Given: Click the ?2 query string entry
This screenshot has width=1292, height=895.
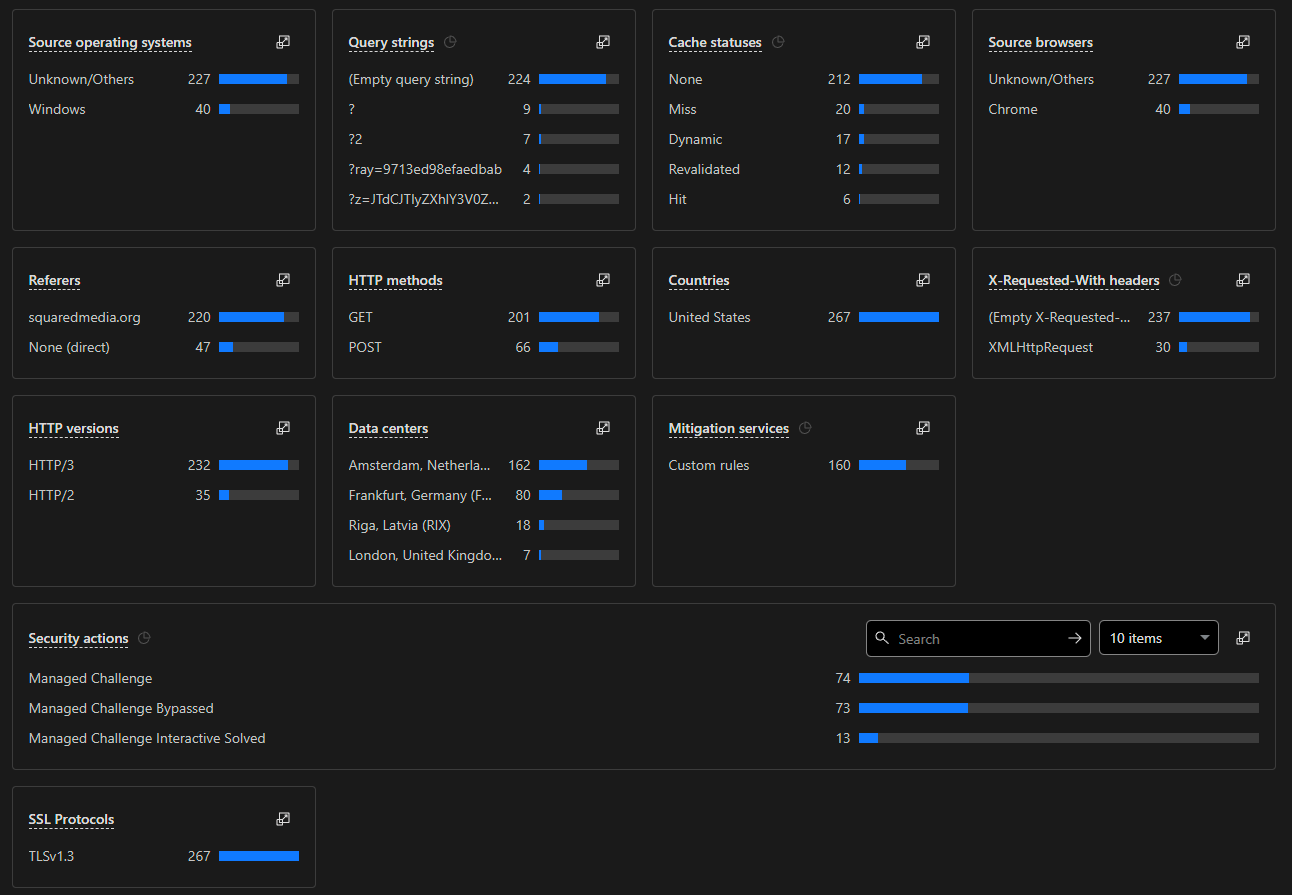Looking at the screenshot, I should [484, 139].
